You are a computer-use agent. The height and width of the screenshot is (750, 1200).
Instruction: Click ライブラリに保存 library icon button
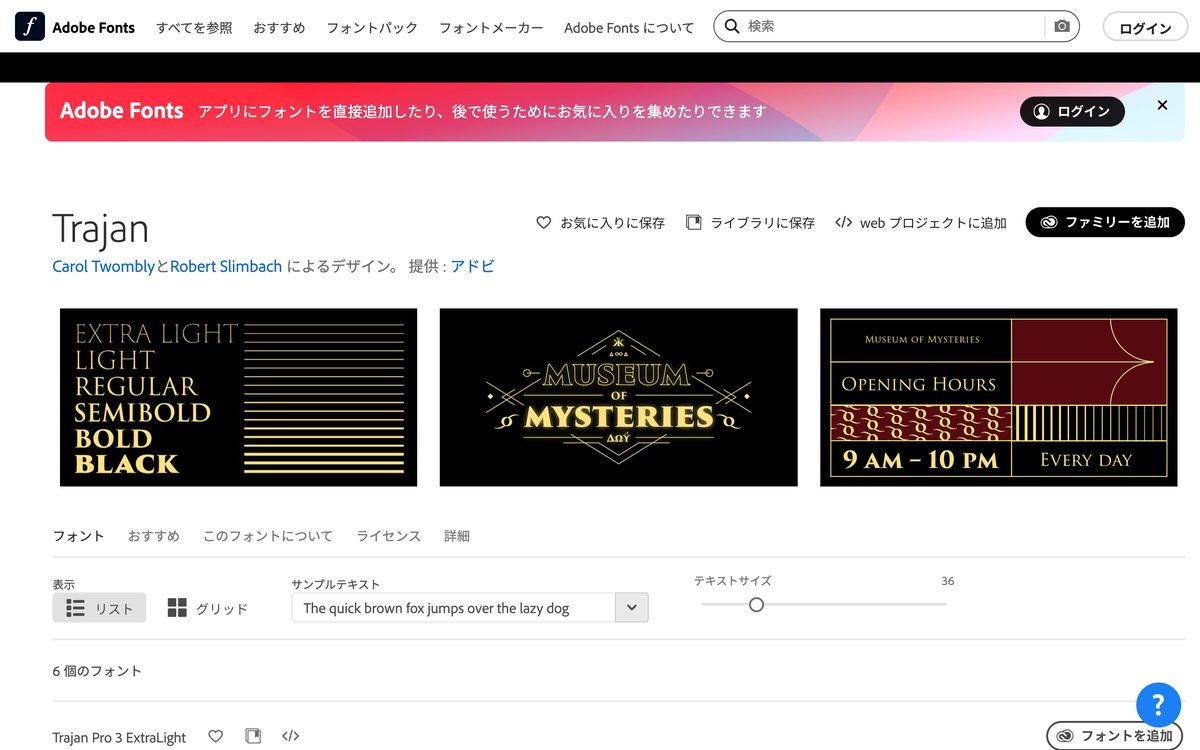(750, 223)
